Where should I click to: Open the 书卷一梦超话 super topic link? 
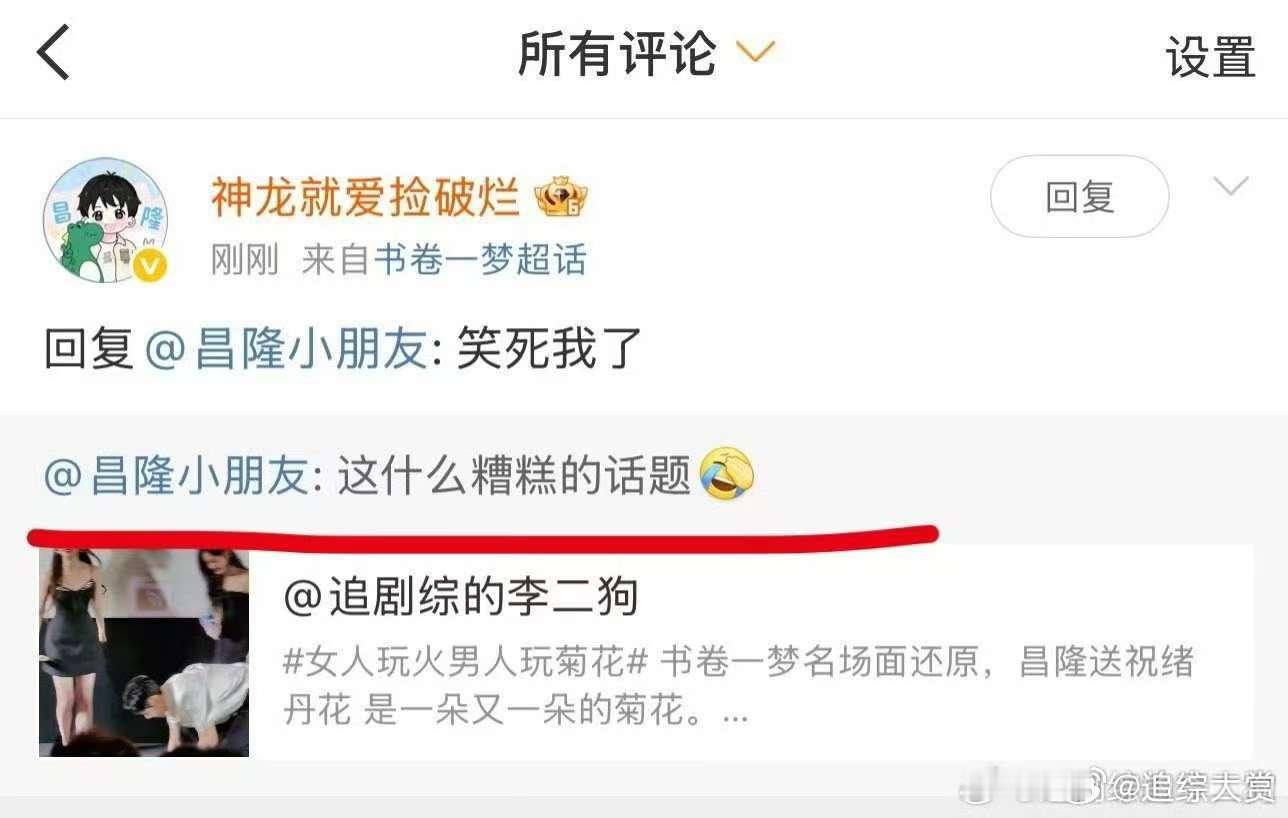[x=480, y=261]
